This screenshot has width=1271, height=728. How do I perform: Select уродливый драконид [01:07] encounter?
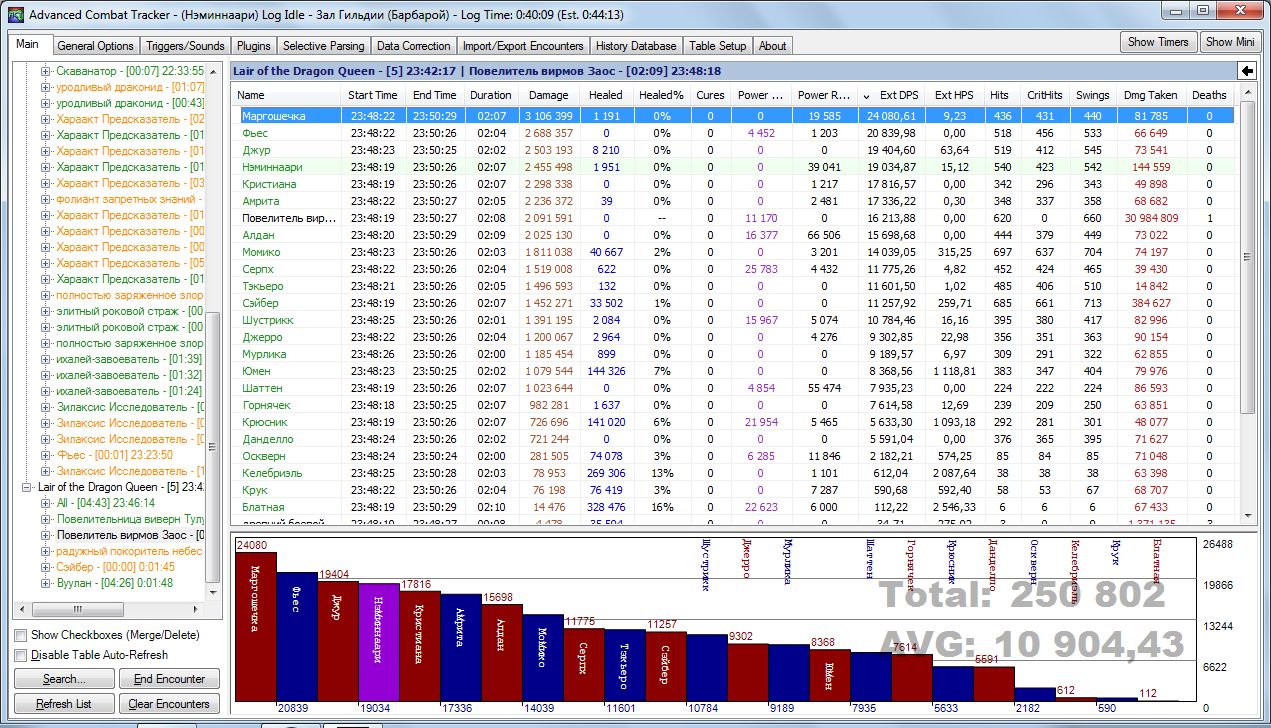(130, 87)
